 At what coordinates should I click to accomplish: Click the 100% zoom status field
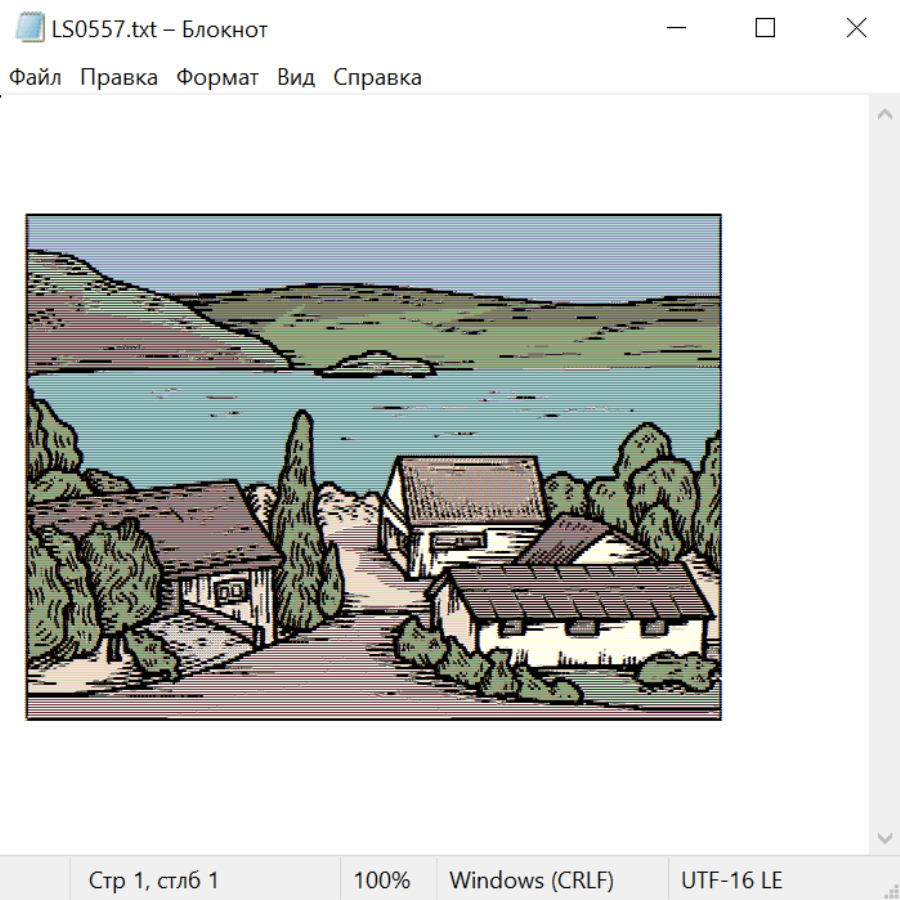pos(382,881)
